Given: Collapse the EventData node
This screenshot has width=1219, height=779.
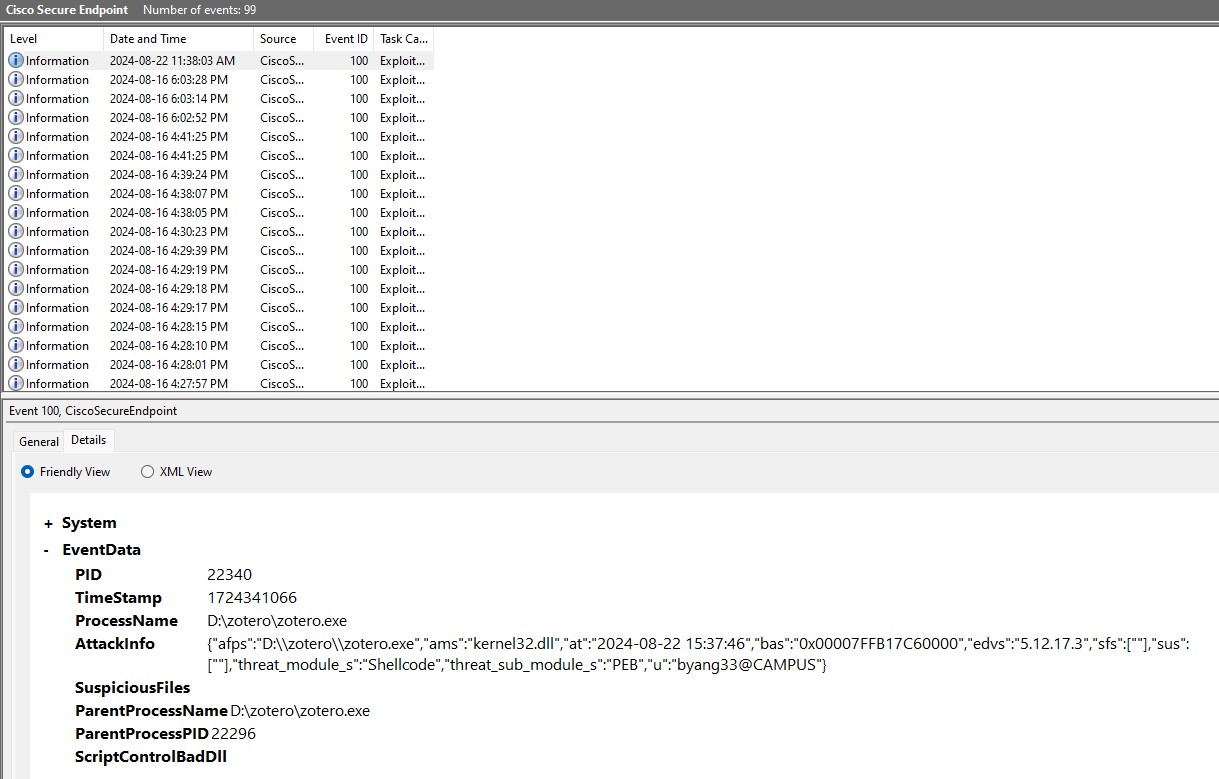Looking at the screenshot, I should coord(48,550).
